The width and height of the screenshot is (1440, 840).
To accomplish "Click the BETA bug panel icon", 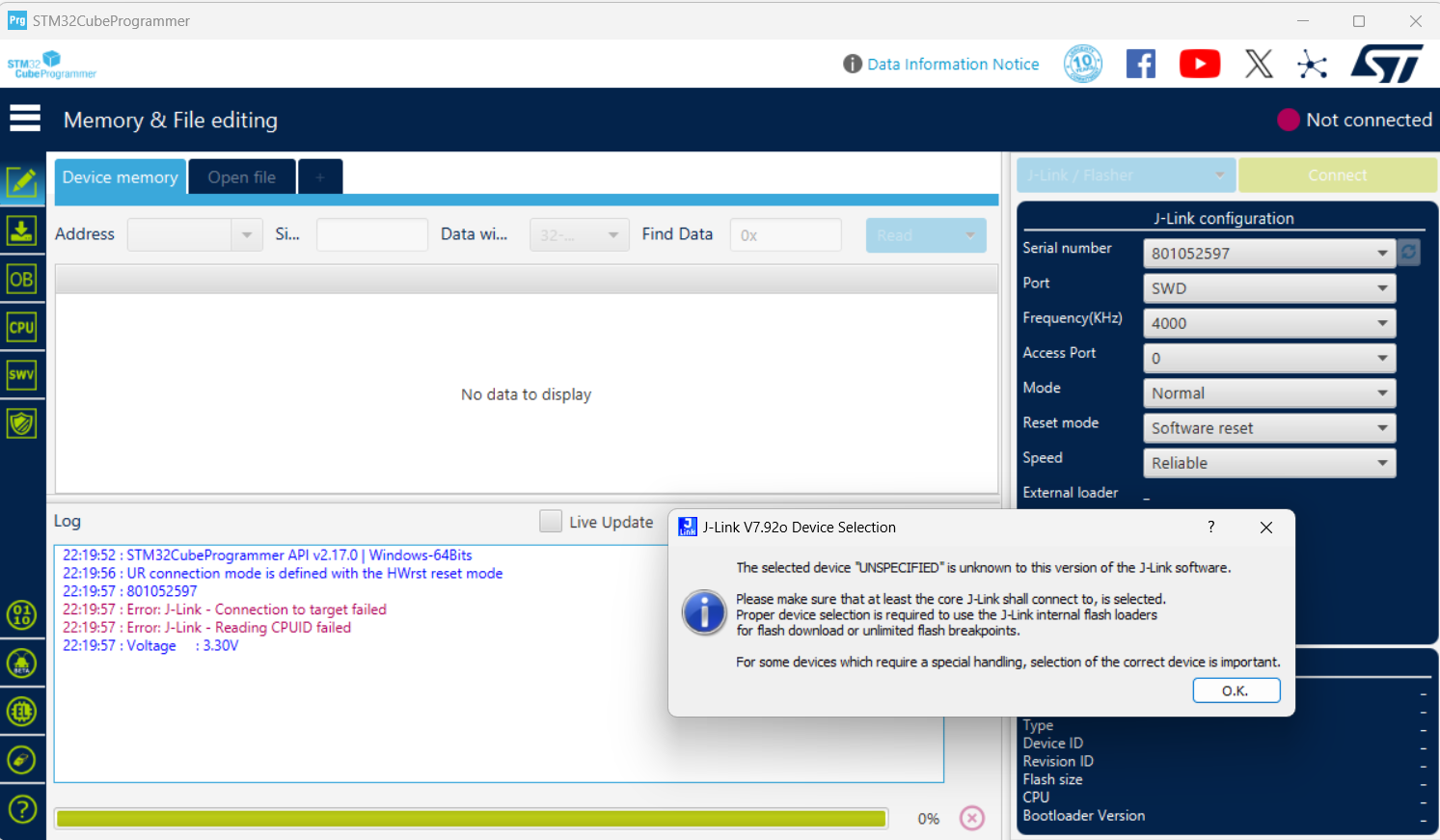I will 23,664.
